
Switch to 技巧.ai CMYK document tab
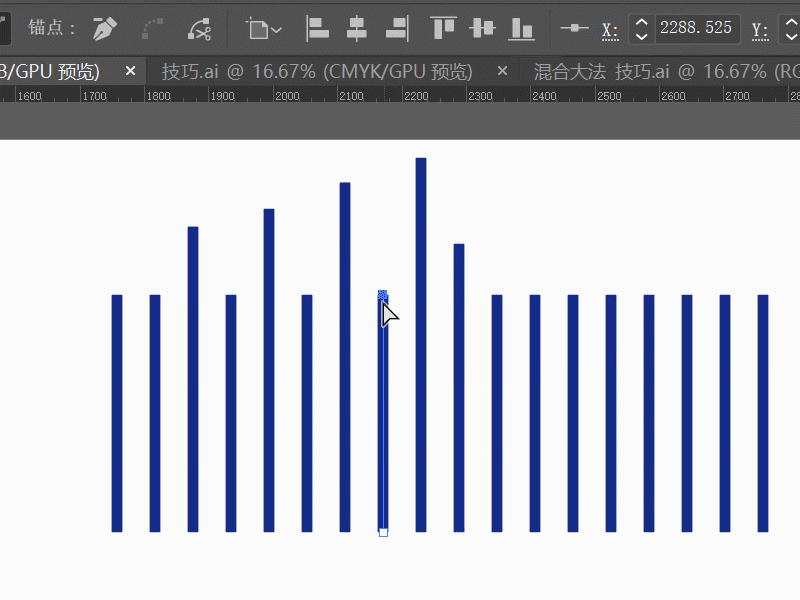click(317, 71)
